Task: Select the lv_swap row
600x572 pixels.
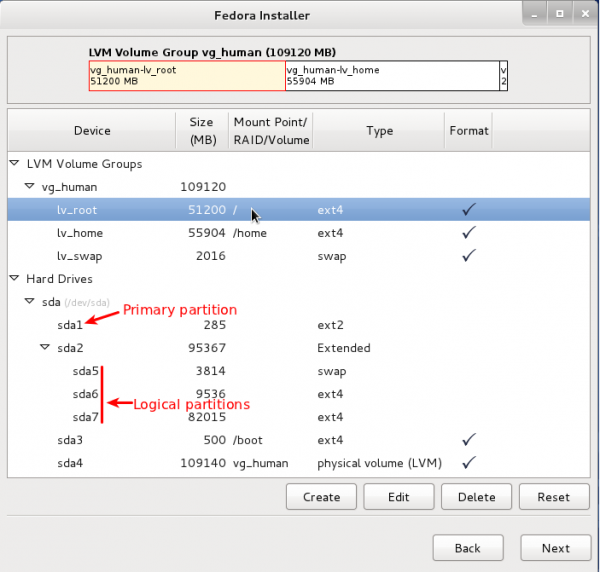Action: point(298,256)
